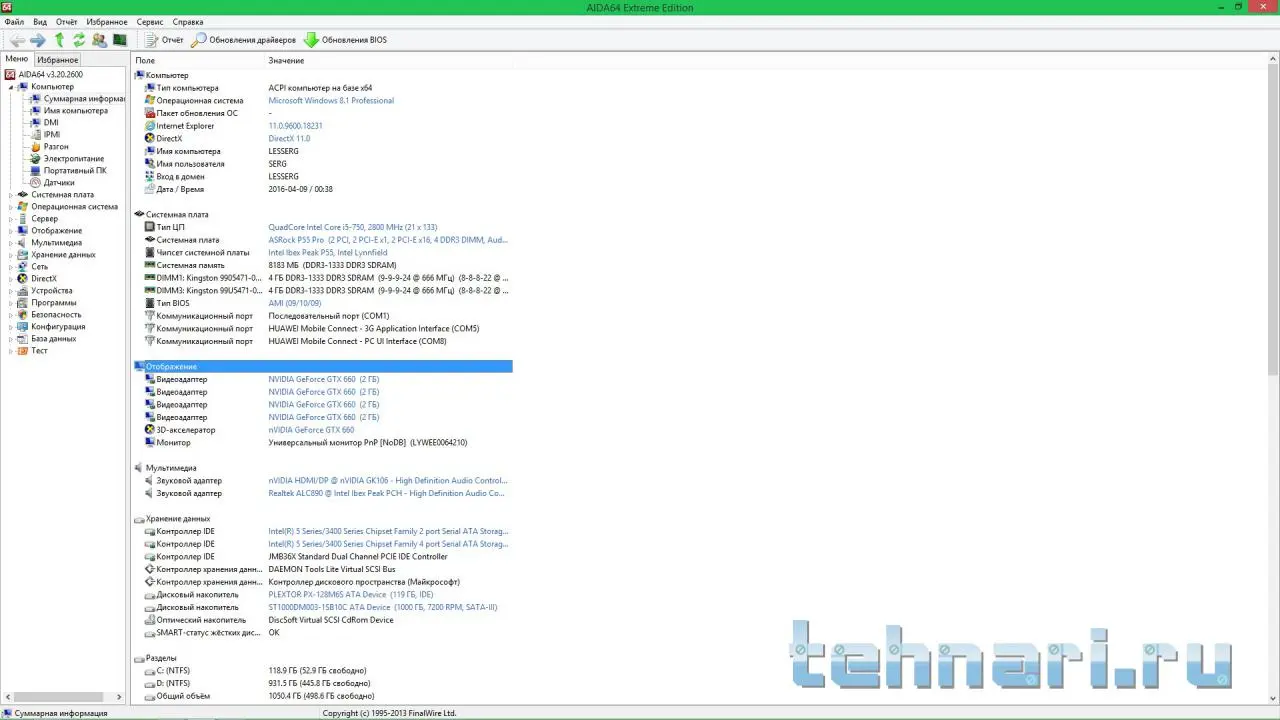Select the Безопасность tree item

(x=56, y=315)
